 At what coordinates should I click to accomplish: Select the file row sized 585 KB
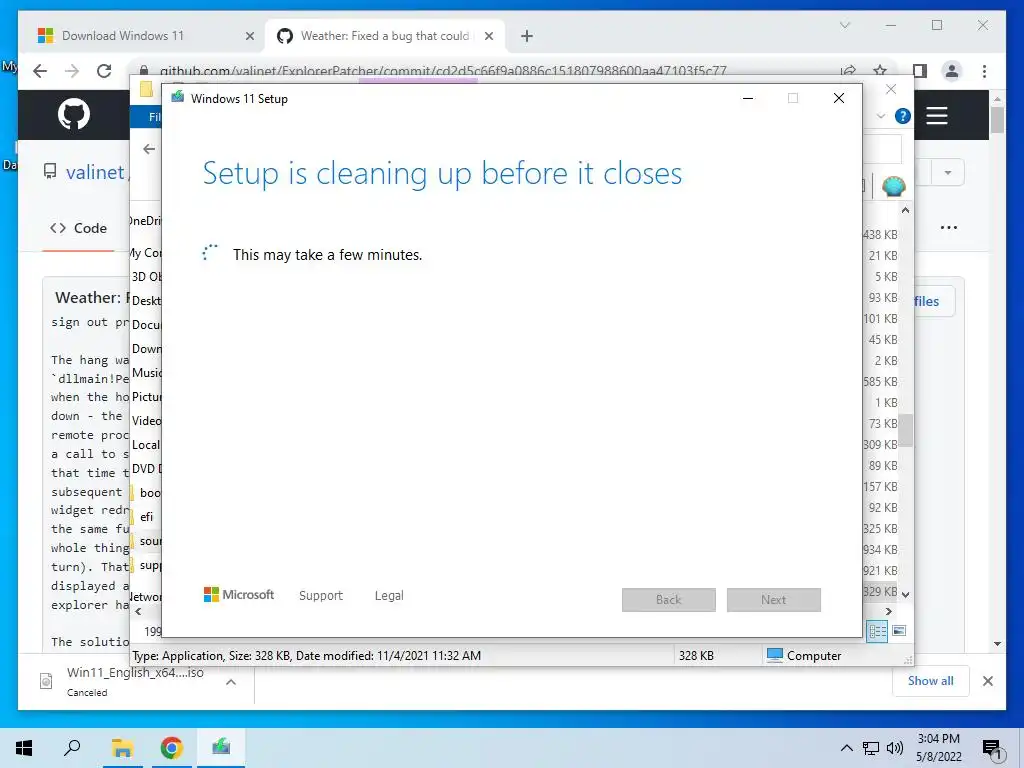point(881,381)
